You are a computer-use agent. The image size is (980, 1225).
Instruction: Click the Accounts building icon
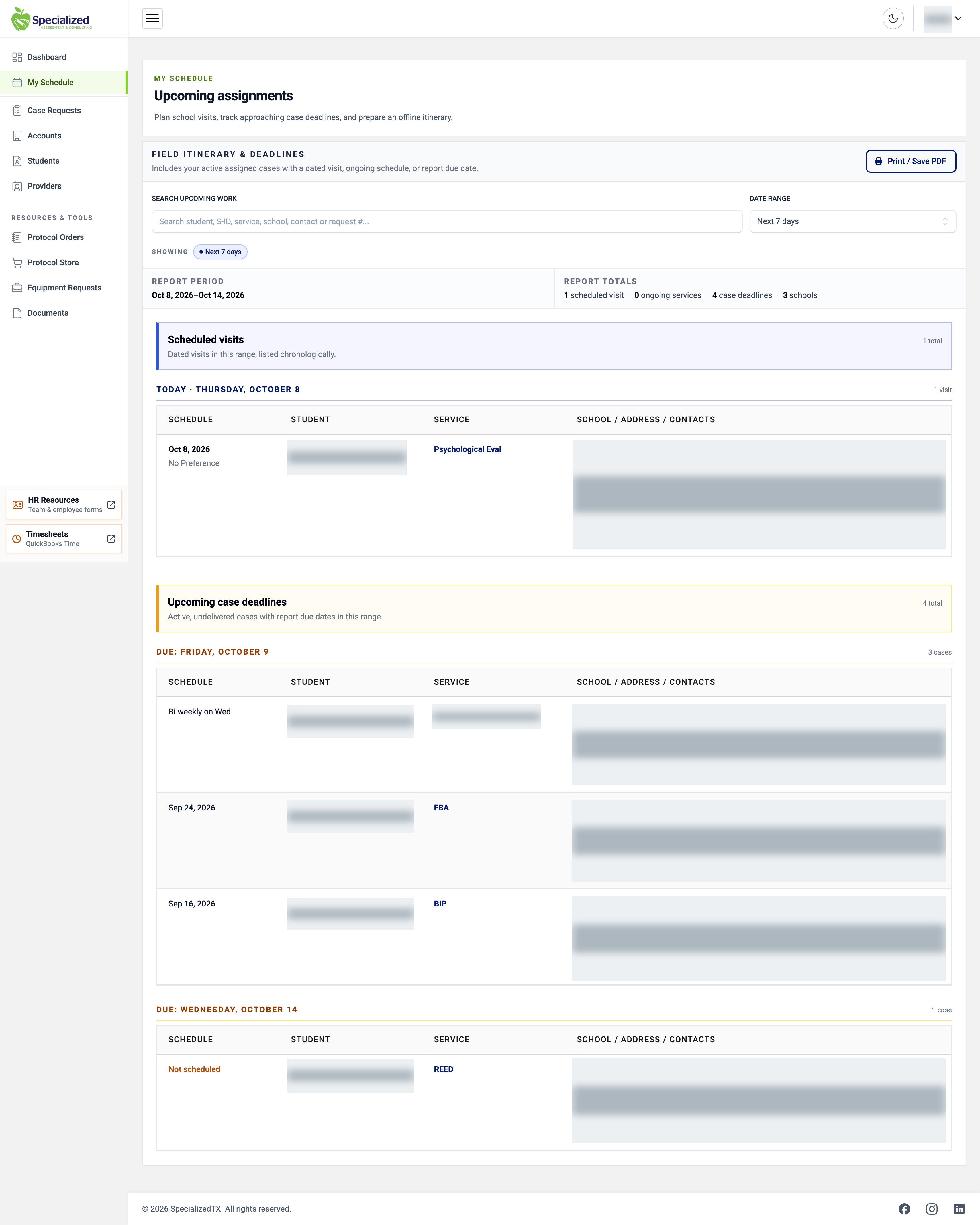coord(17,136)
